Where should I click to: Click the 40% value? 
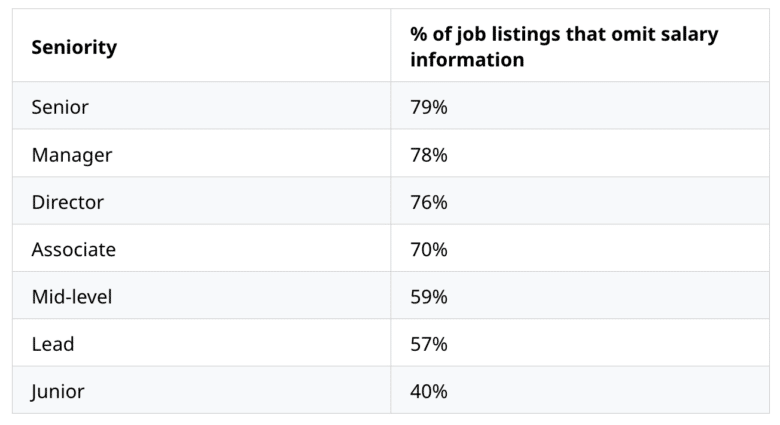(x=429, y=392)
